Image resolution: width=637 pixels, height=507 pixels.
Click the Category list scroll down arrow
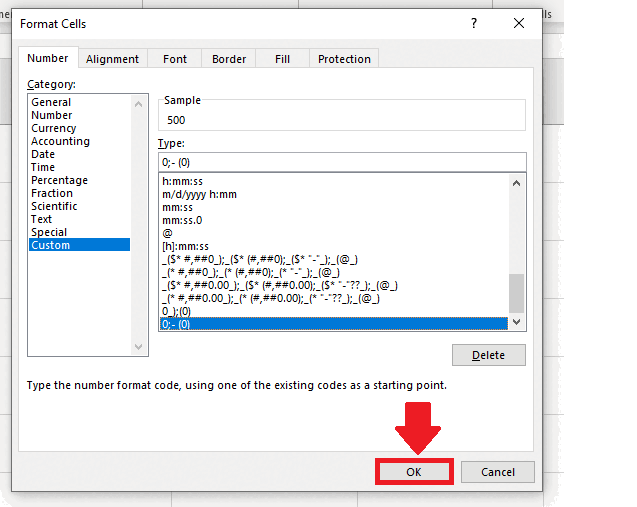[139, 347]
